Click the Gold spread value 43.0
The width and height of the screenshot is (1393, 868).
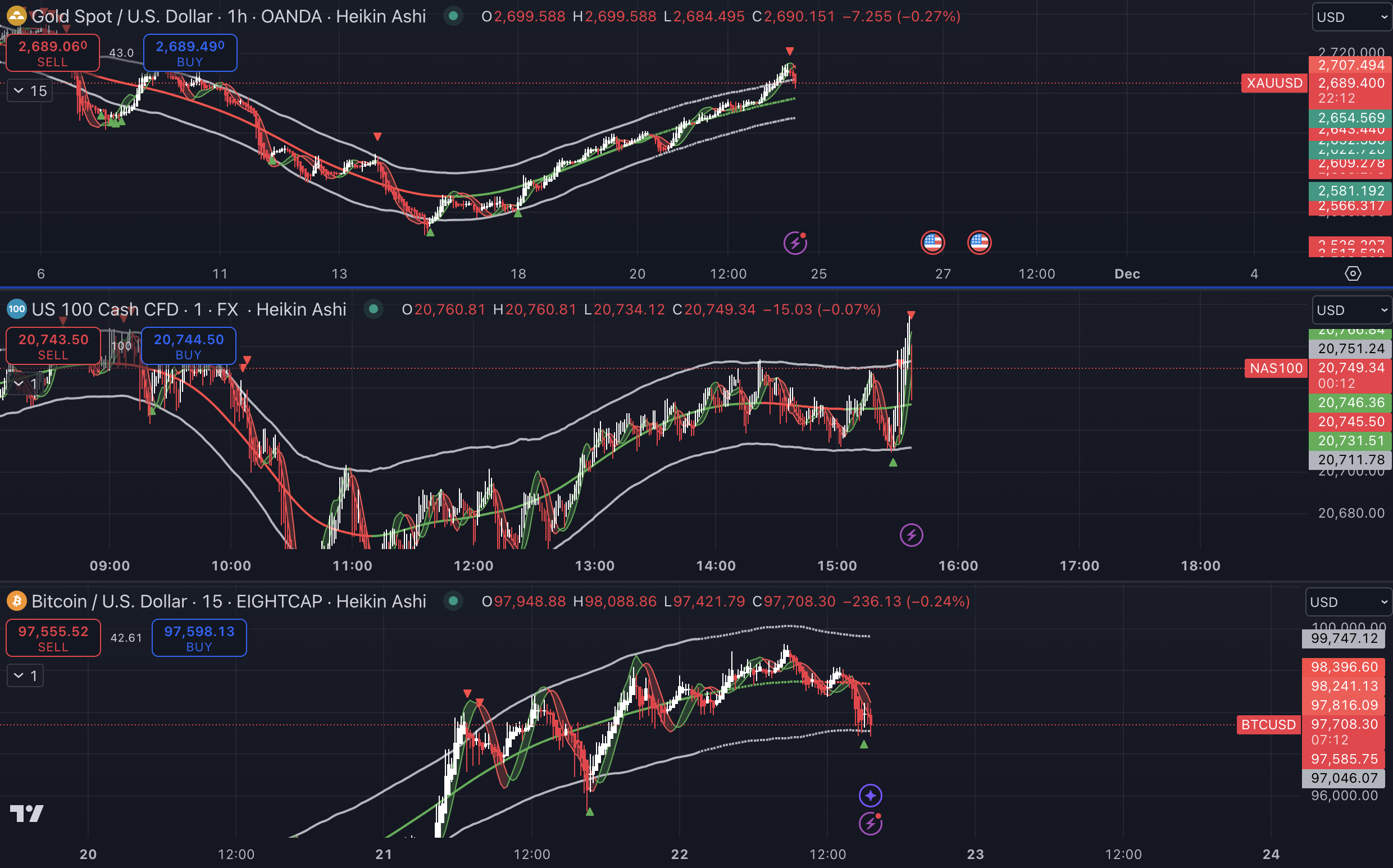[x=121, y=53]
